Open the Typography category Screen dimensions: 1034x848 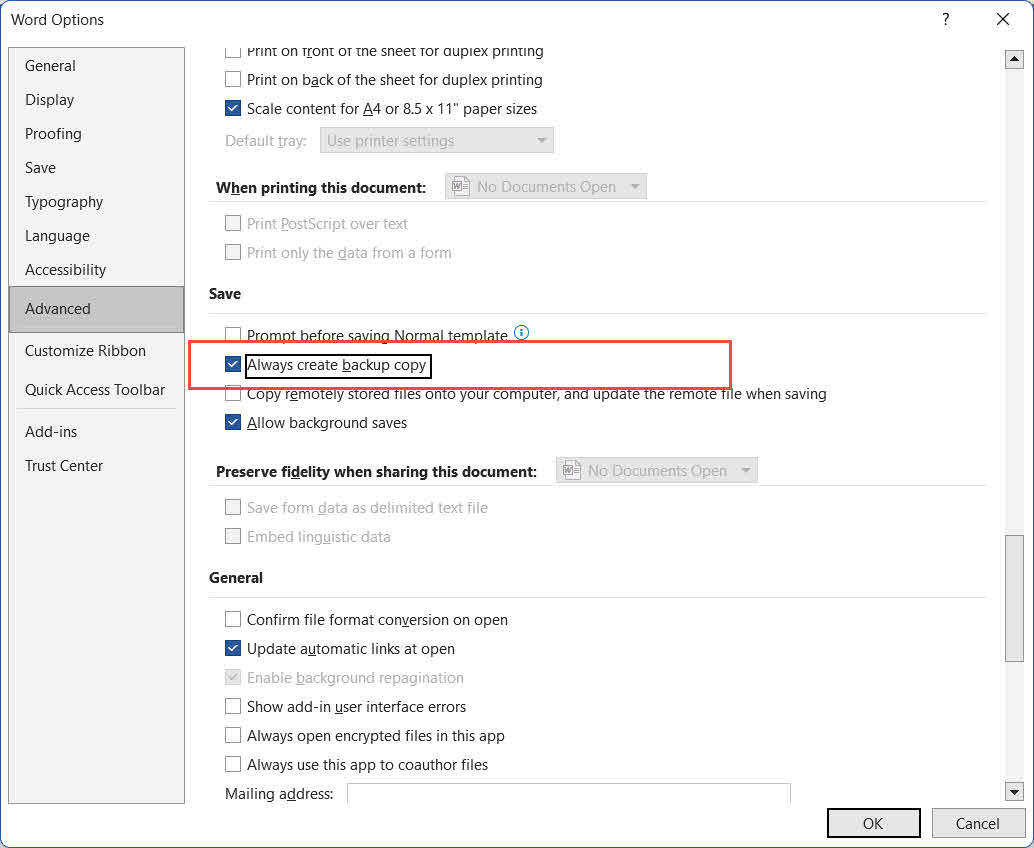click(96, 202)
